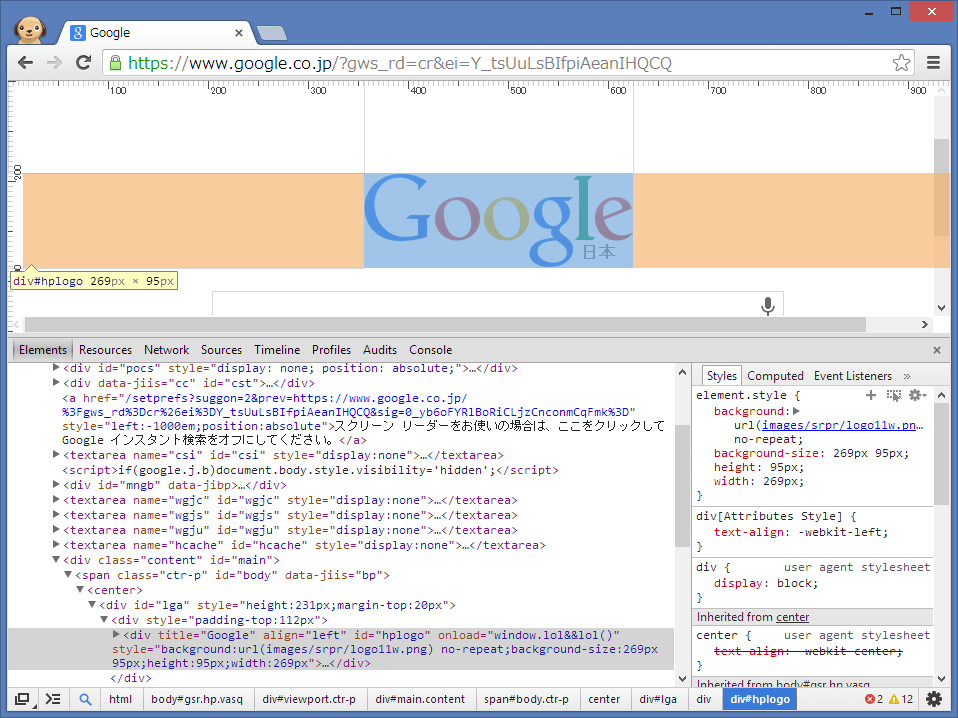
Task: Add a new style rule with the plus icon
Action: tap(871, 395)
